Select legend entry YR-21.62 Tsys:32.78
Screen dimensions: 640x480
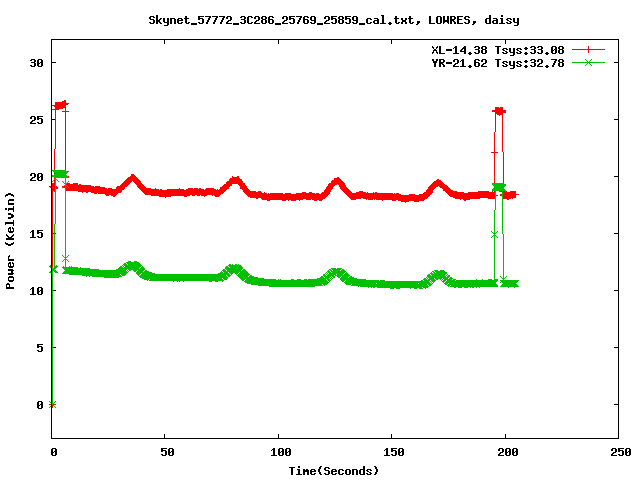pos(498,63)
